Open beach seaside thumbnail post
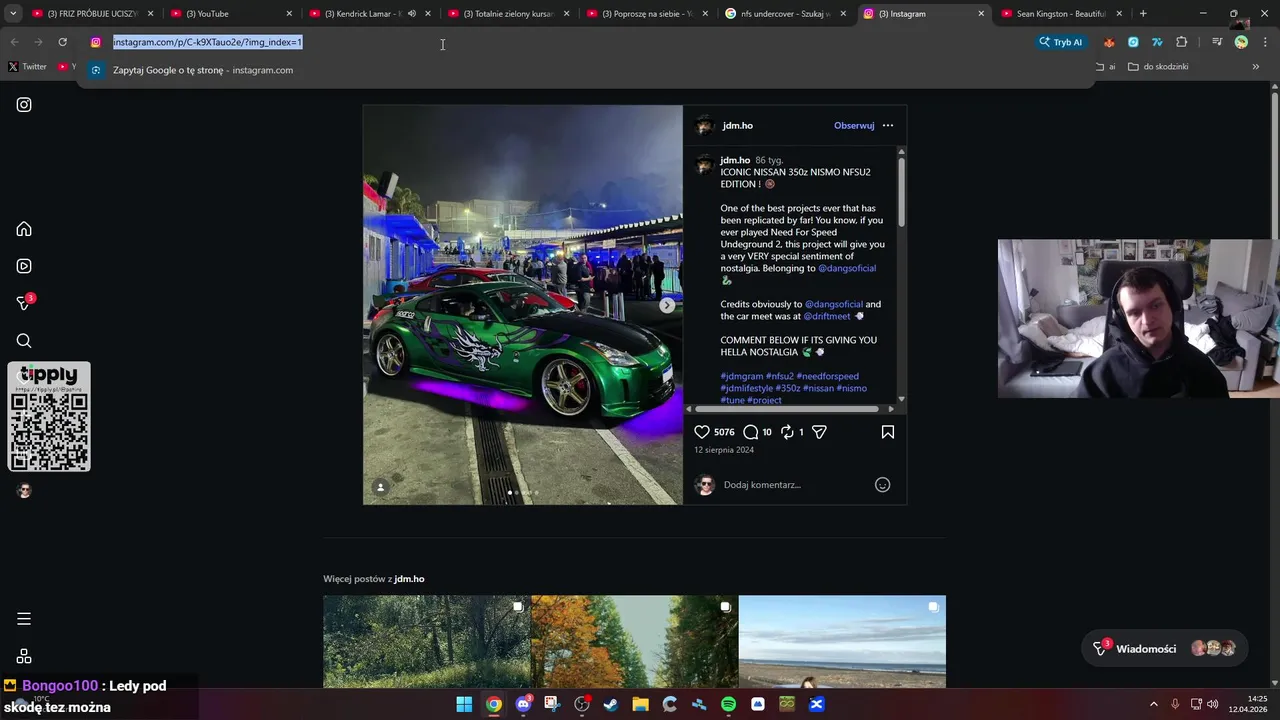Screen dimensions: 1280x720 (x=842, y=642)
